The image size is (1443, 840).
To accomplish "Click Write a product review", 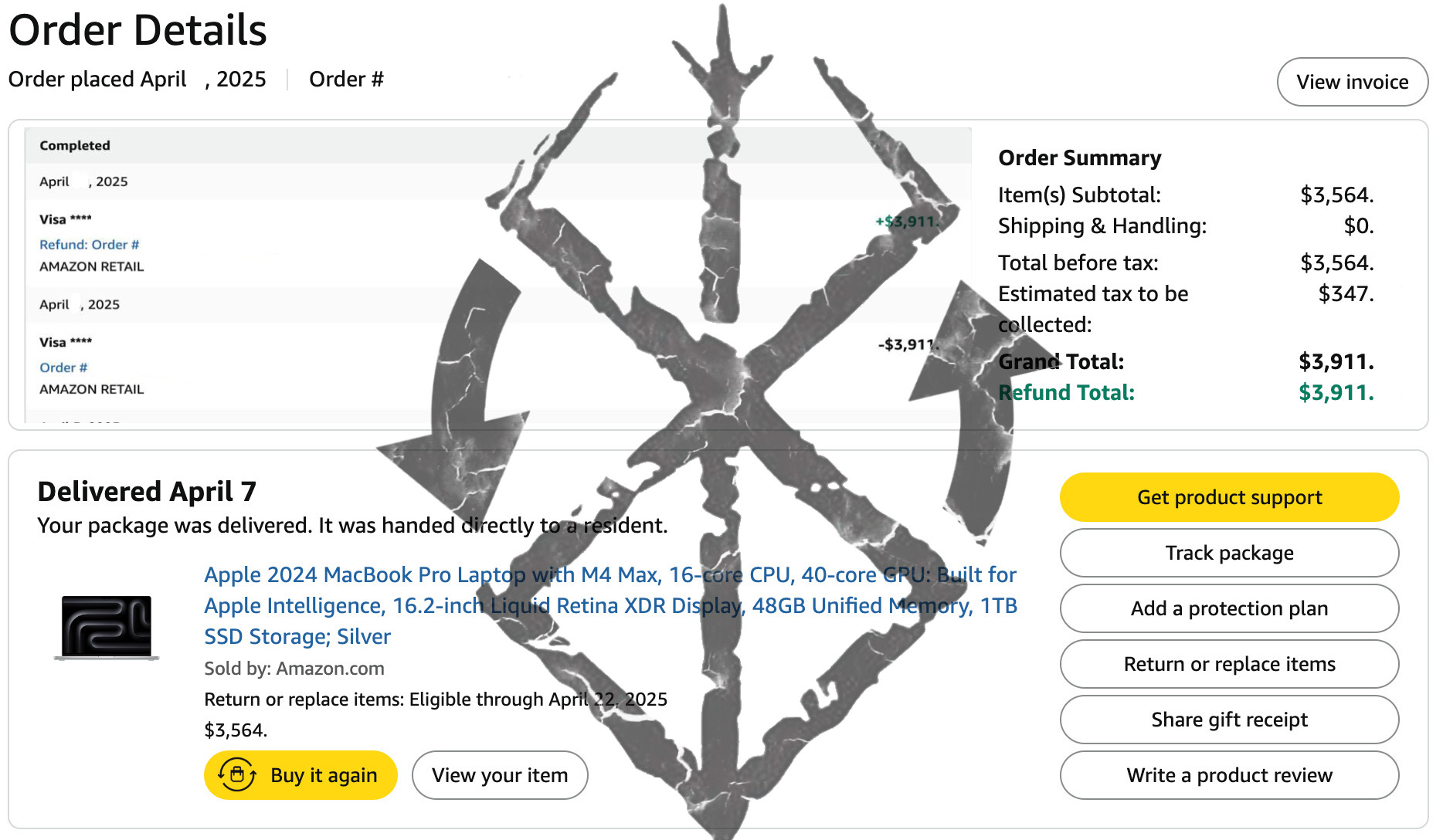I will click(x=1229, y=775).
